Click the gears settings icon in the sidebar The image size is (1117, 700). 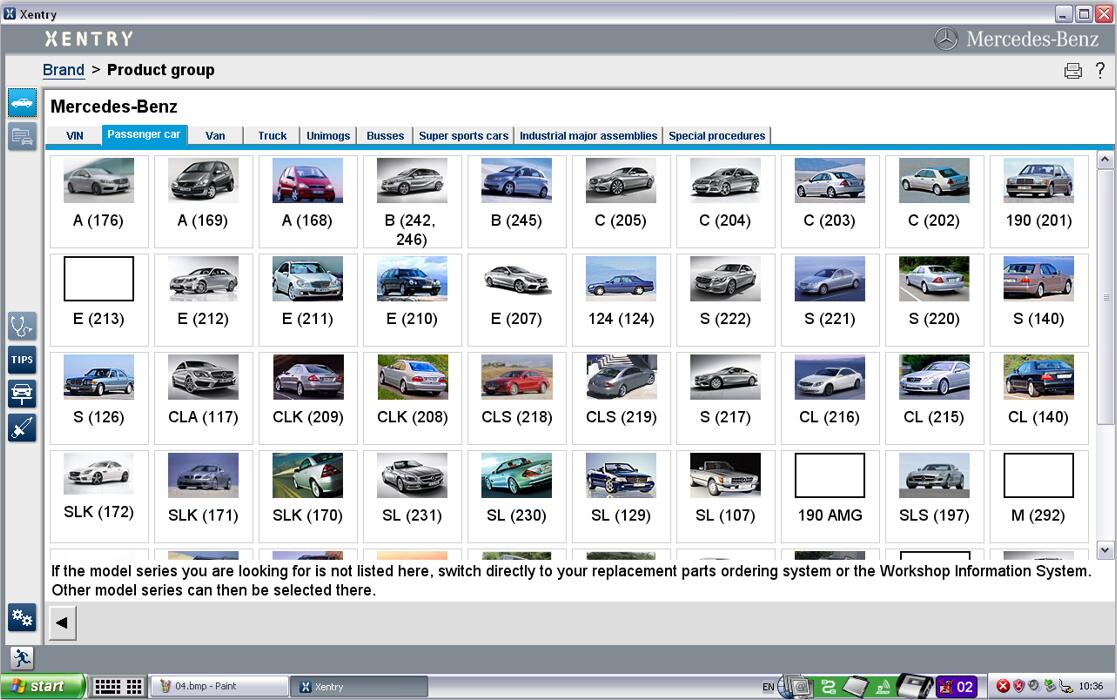point(22,617)
